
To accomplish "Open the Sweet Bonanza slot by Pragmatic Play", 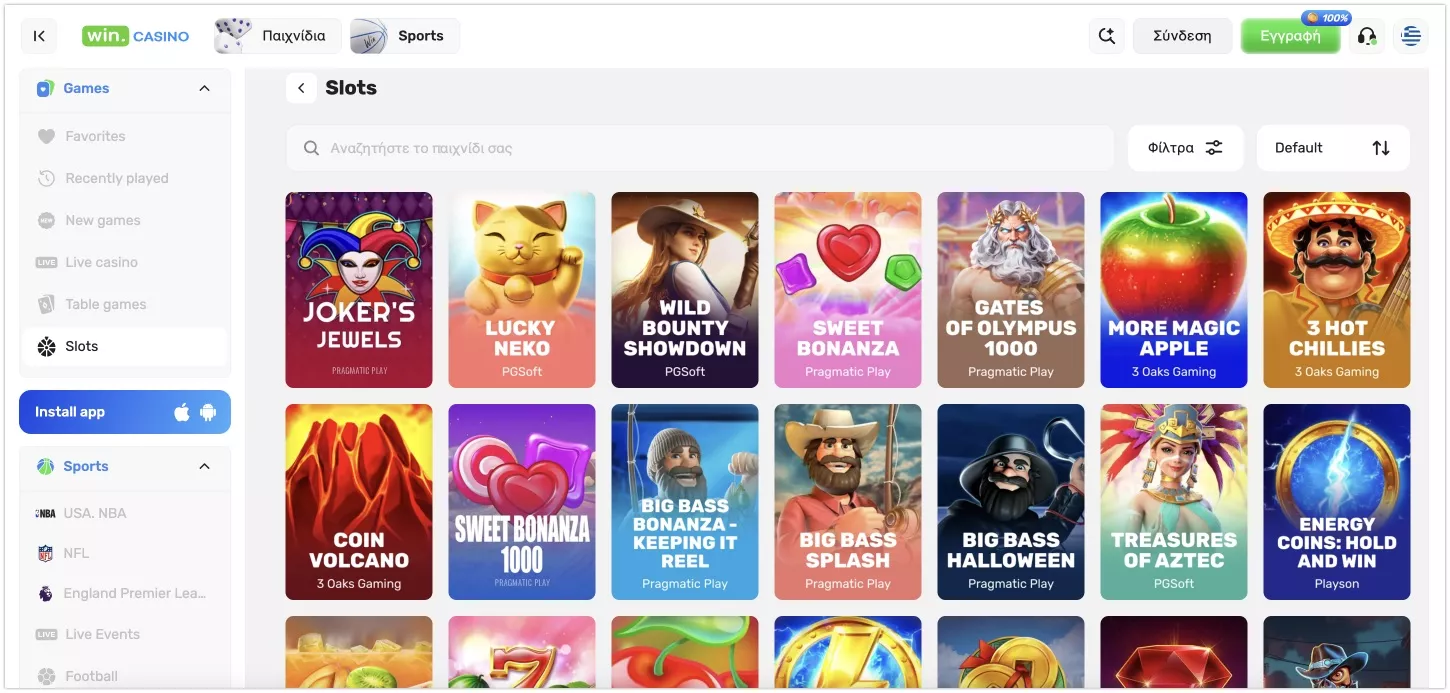I will click(x=848, y=290).
